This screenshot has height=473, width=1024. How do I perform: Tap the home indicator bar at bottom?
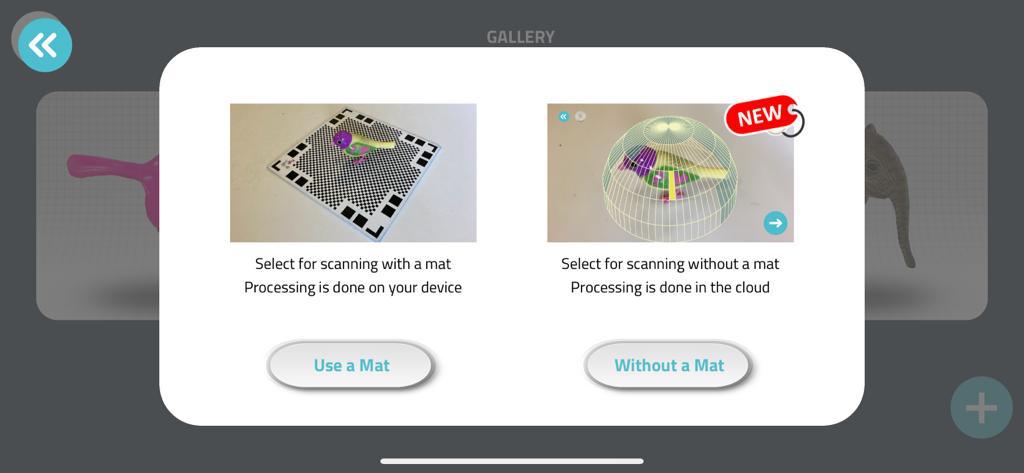tap(512, 461)
